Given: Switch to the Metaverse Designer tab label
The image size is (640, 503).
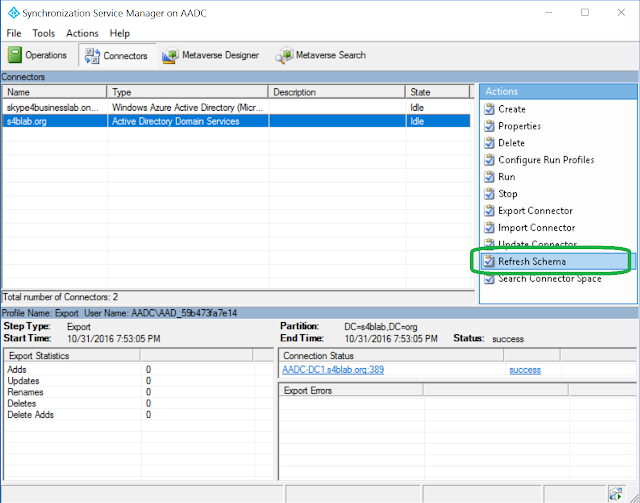Looking at the screenshot, I should [x=220, y=55].
